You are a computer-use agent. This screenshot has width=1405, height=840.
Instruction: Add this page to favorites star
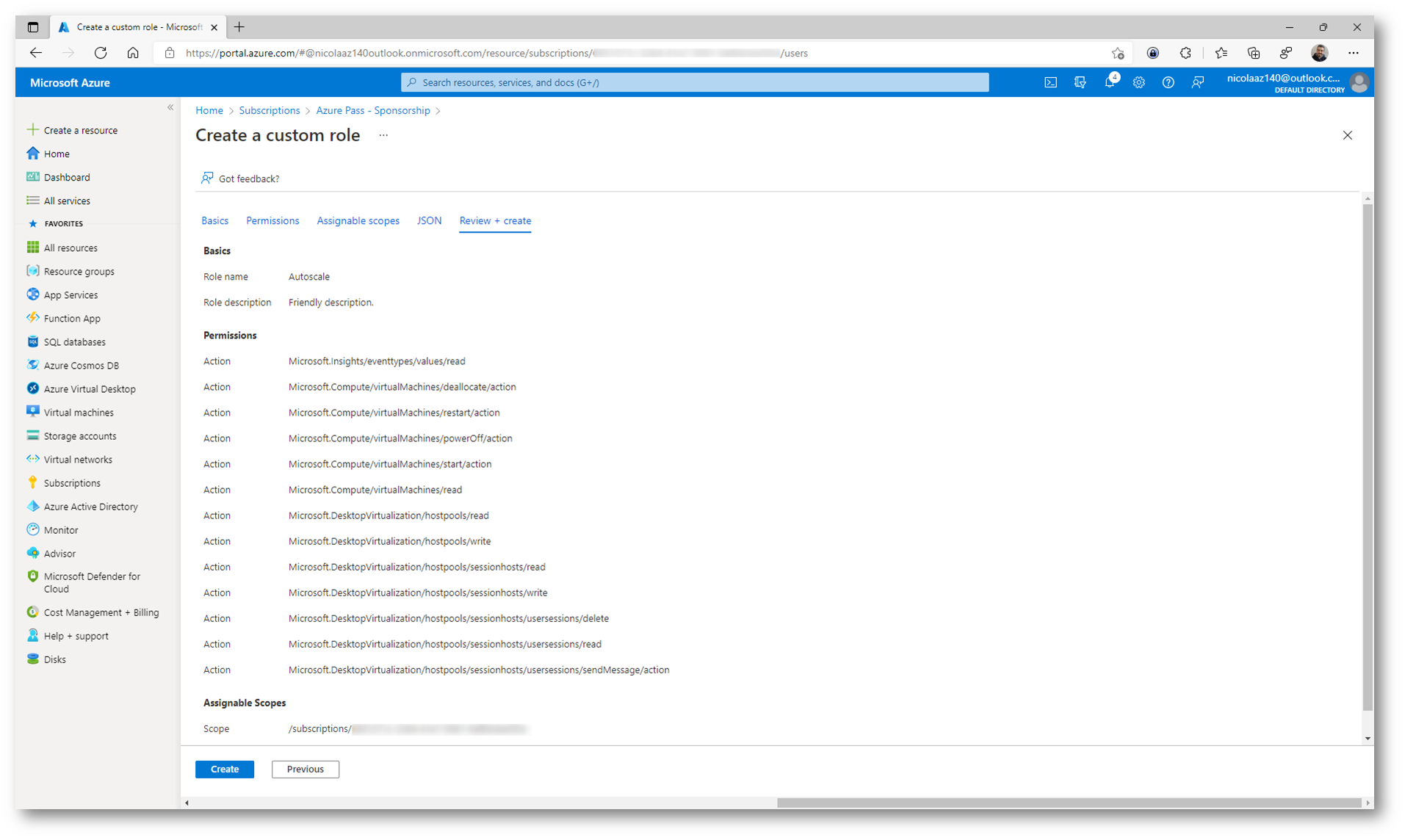click(x=1117, y=53)
